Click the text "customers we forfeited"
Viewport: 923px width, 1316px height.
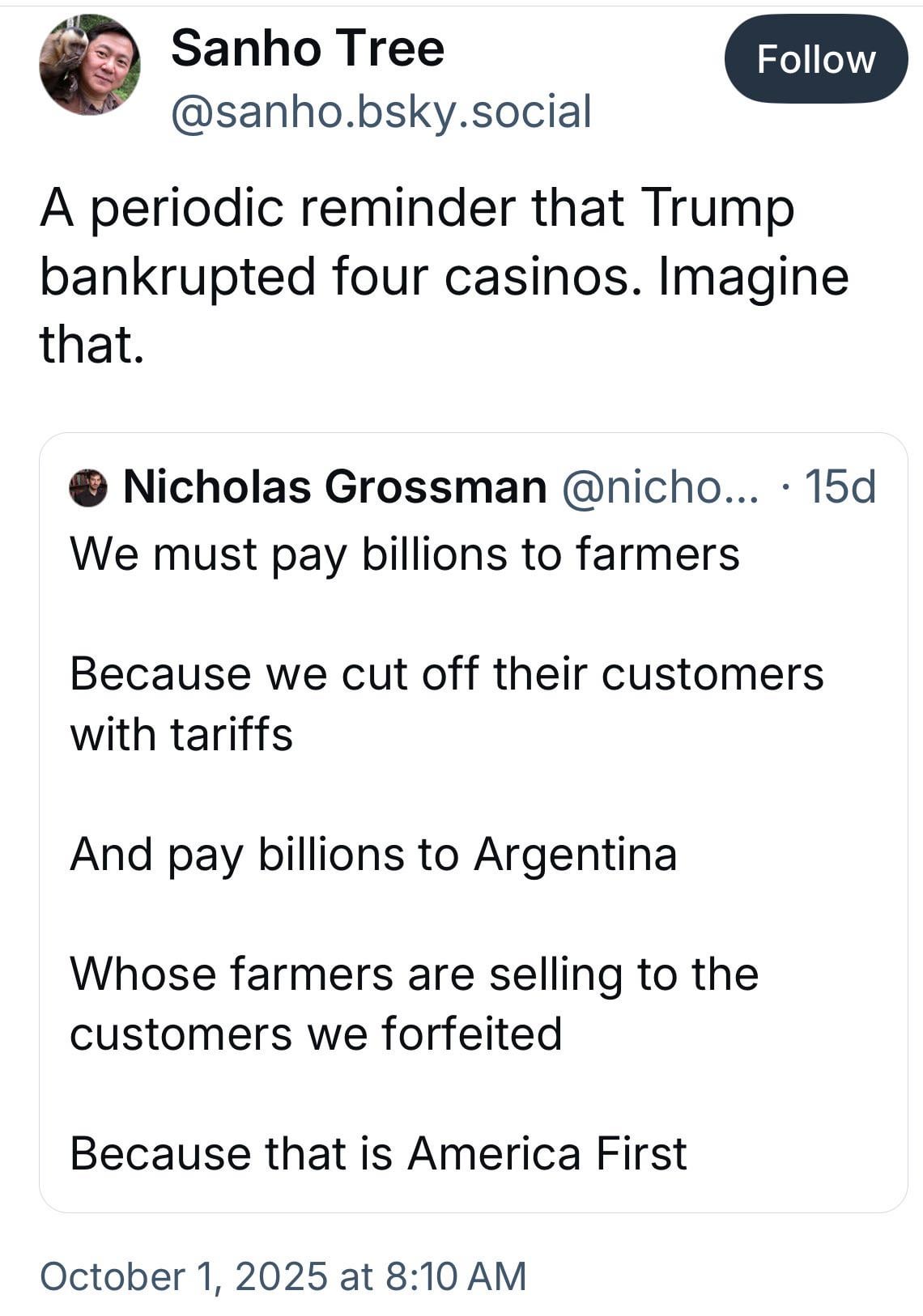coord(316,1034)
